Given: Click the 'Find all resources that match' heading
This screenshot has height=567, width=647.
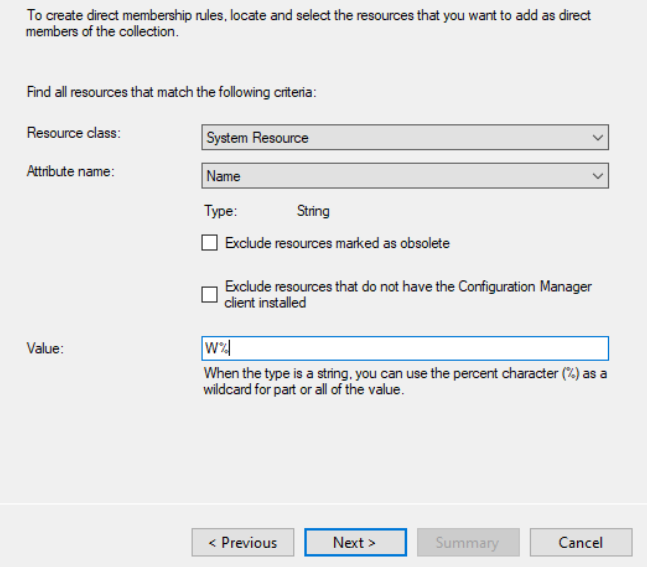Looking at the screenshot, I should (x=170, y=92).
